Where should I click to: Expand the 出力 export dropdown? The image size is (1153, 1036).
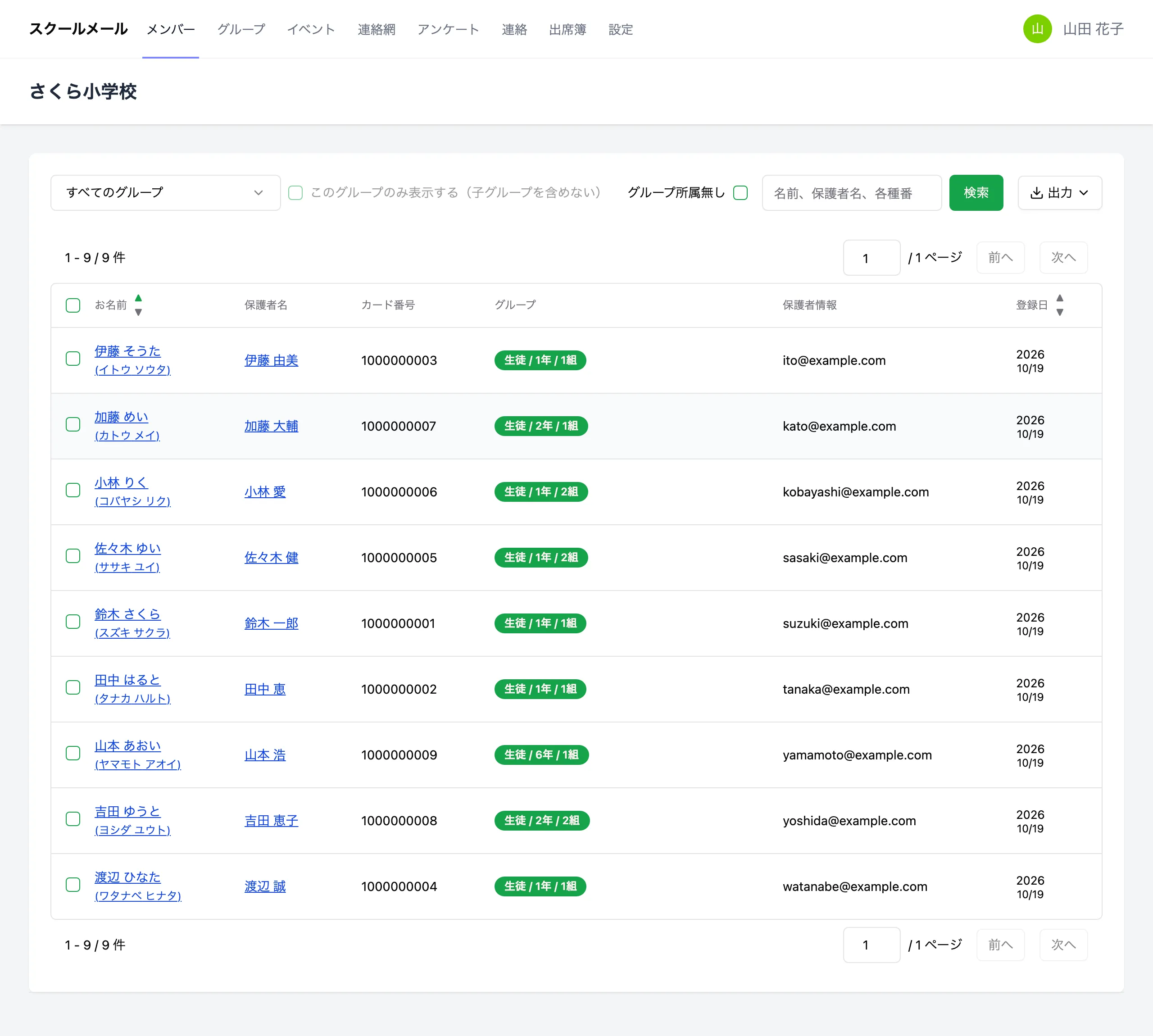[1060, 193]
